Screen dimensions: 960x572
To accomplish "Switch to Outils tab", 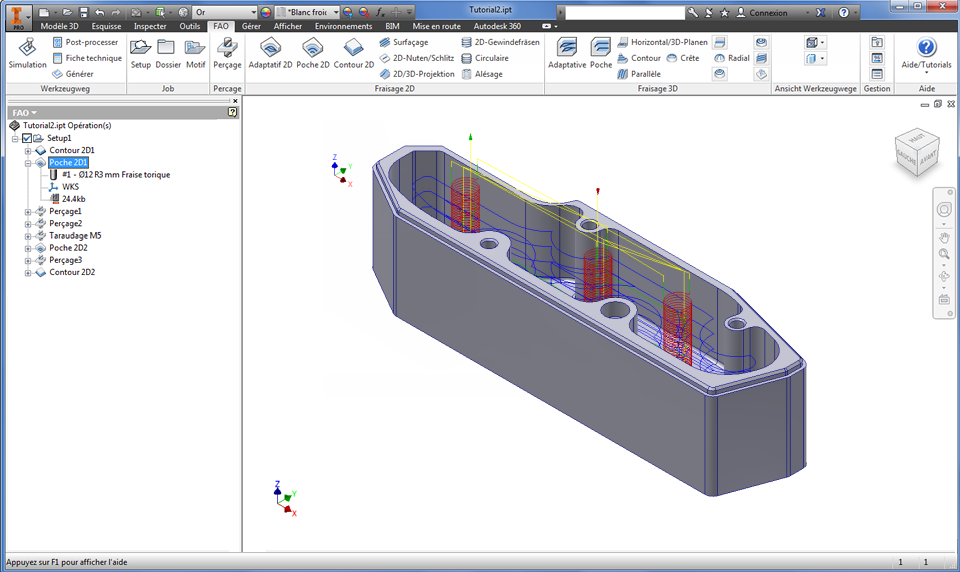I will click(190, 26).
